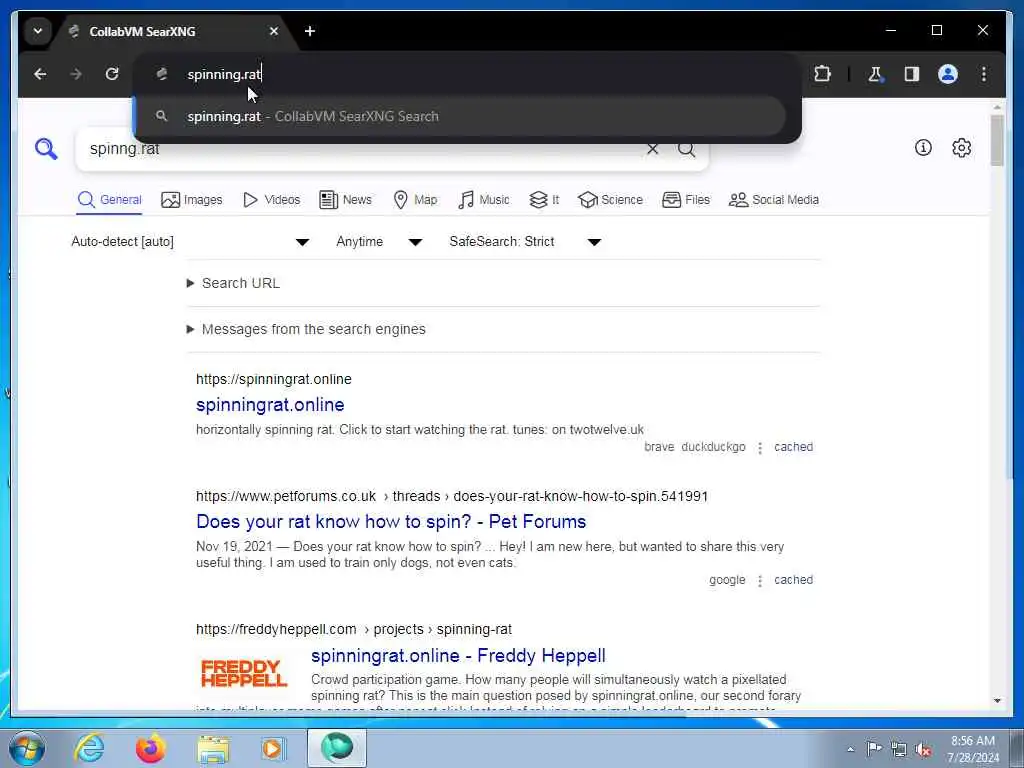Open the taskbar clock showing 8:56 AM
Image resolution: width=1024 pixels, height=768 pixels.
pos(973,749)
